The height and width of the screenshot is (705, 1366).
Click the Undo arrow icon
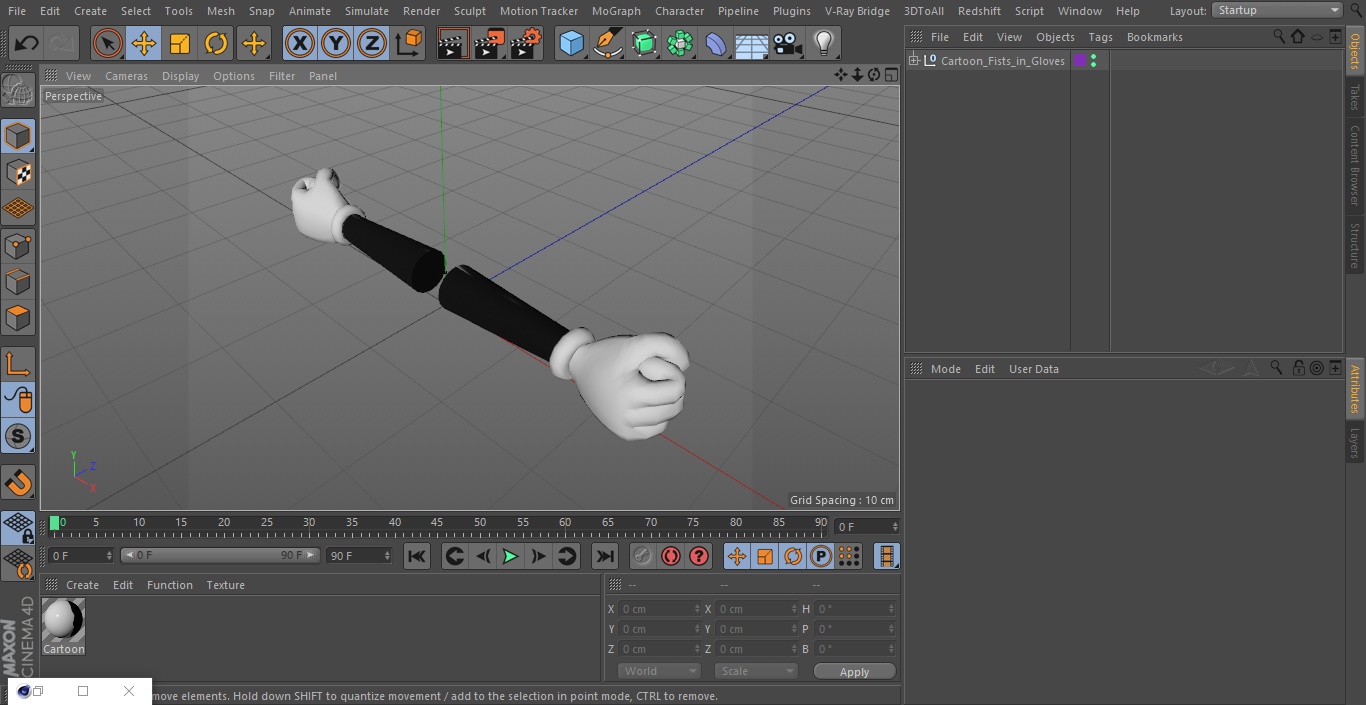point(27,44)
